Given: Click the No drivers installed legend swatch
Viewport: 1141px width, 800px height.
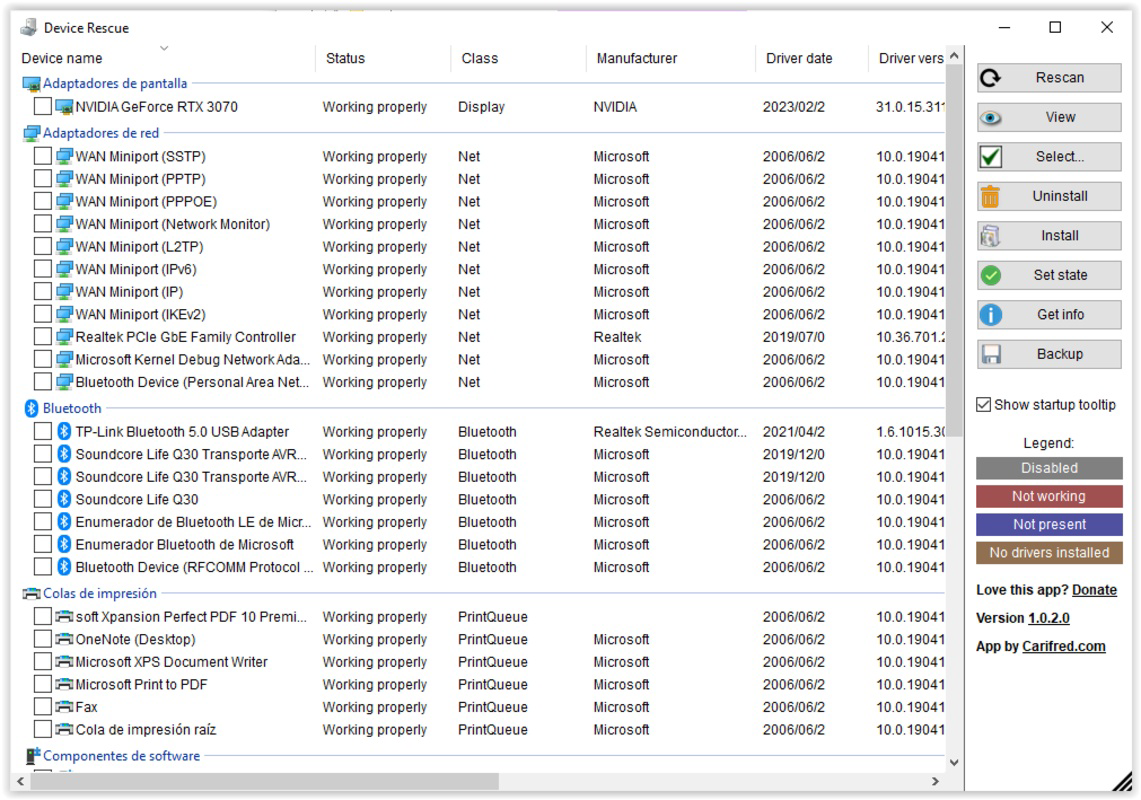Looking at the screenshot, I should click(1049, 553).
